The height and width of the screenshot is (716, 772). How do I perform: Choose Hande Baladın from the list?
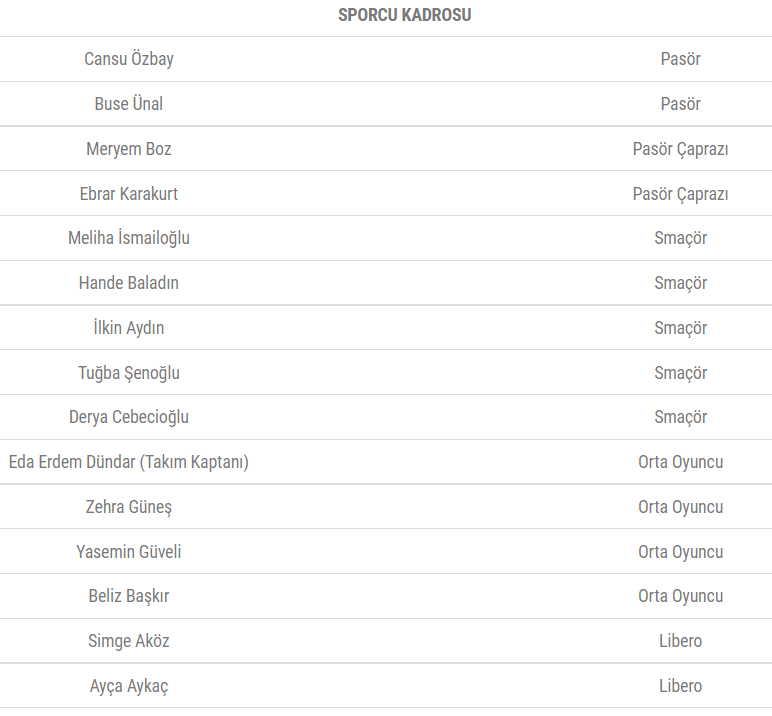[x=129, y=283]
